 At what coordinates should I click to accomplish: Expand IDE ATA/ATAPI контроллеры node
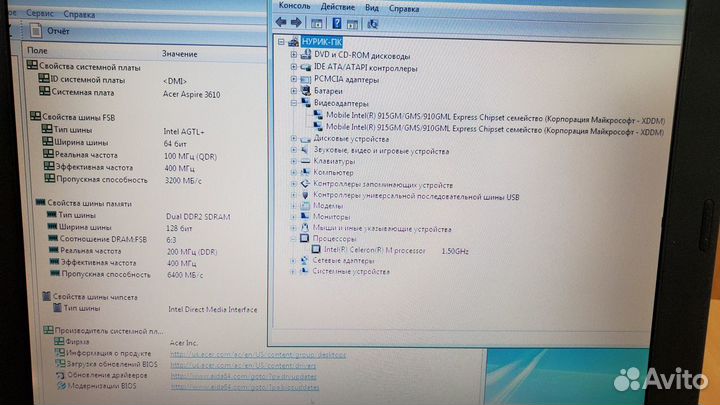[293, 67]
